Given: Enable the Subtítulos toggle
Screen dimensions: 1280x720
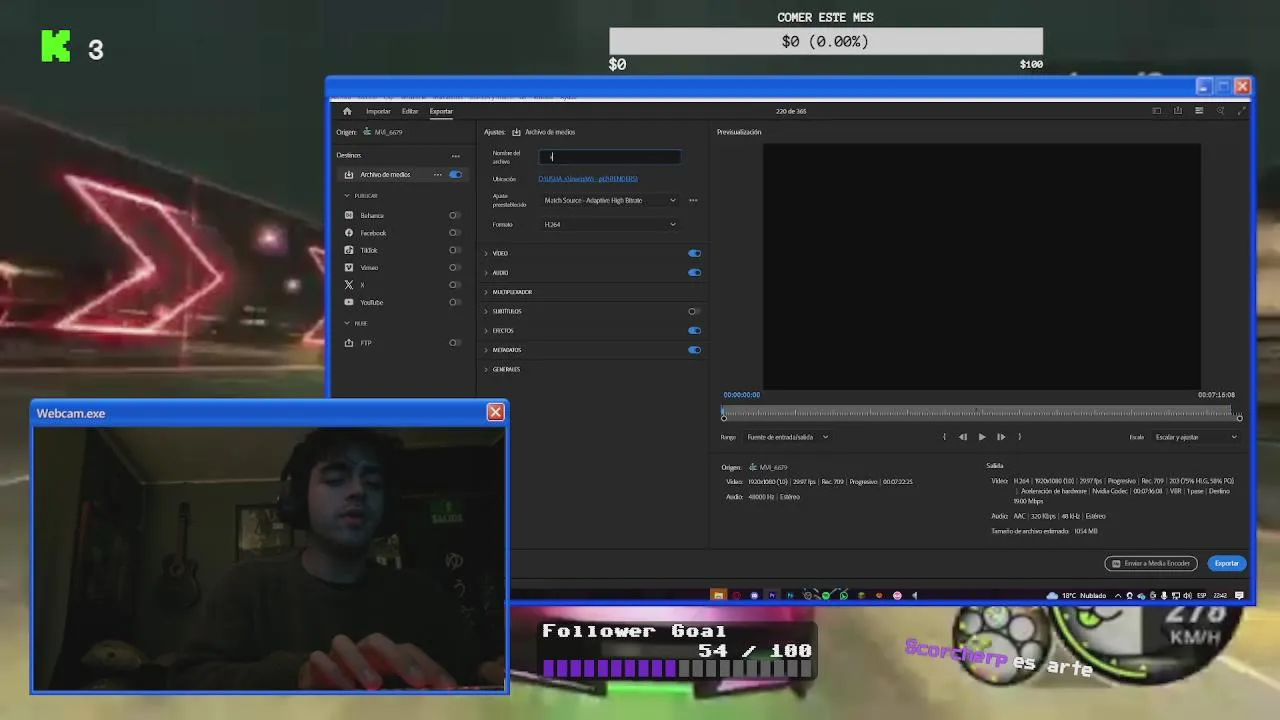Looking at the screenshot, I should (x=693, y=311).
